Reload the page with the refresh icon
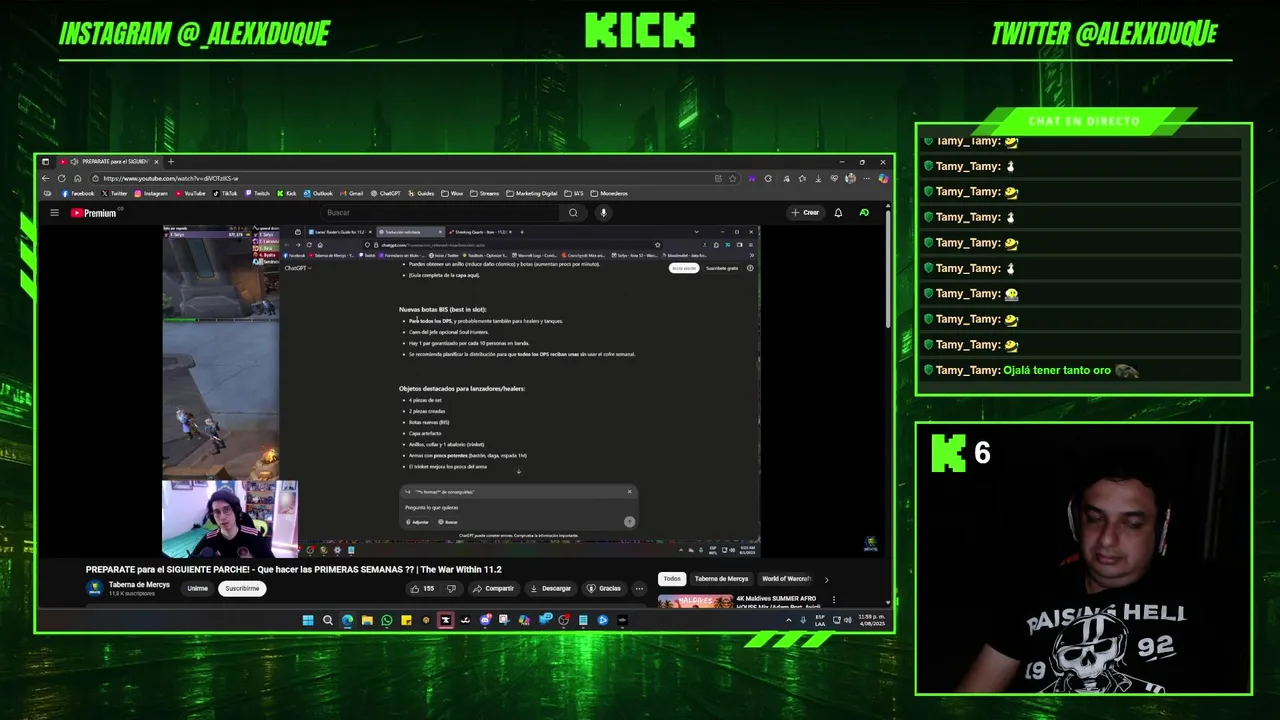1280x720 pixels. point(61,178)
